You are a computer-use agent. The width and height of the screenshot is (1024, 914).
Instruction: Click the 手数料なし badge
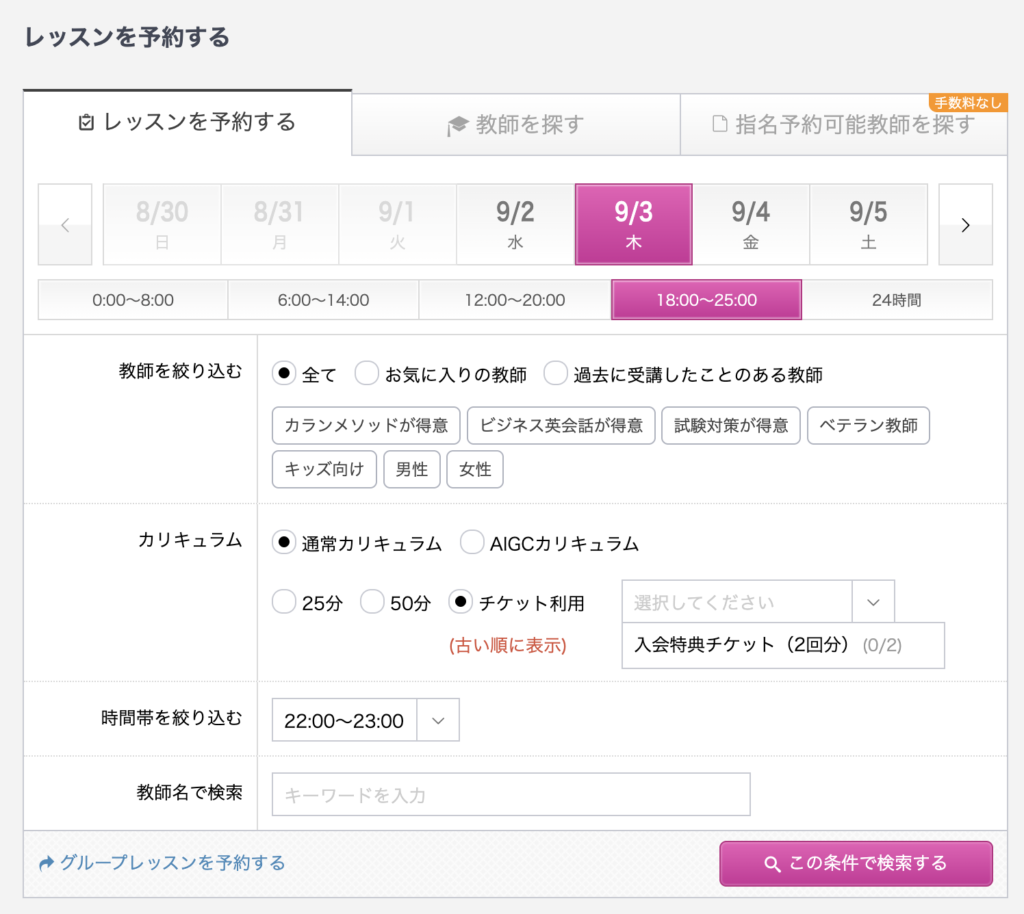968,102
